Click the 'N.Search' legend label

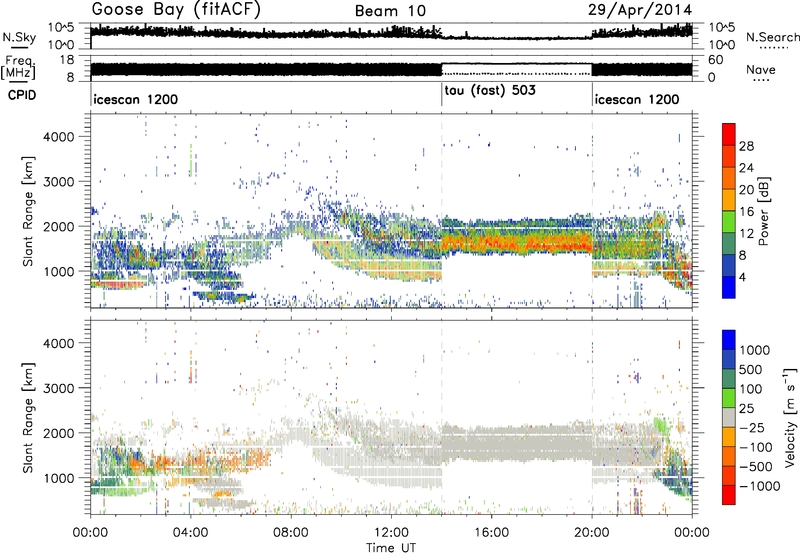pyautogui.click(x=772, y=37)
